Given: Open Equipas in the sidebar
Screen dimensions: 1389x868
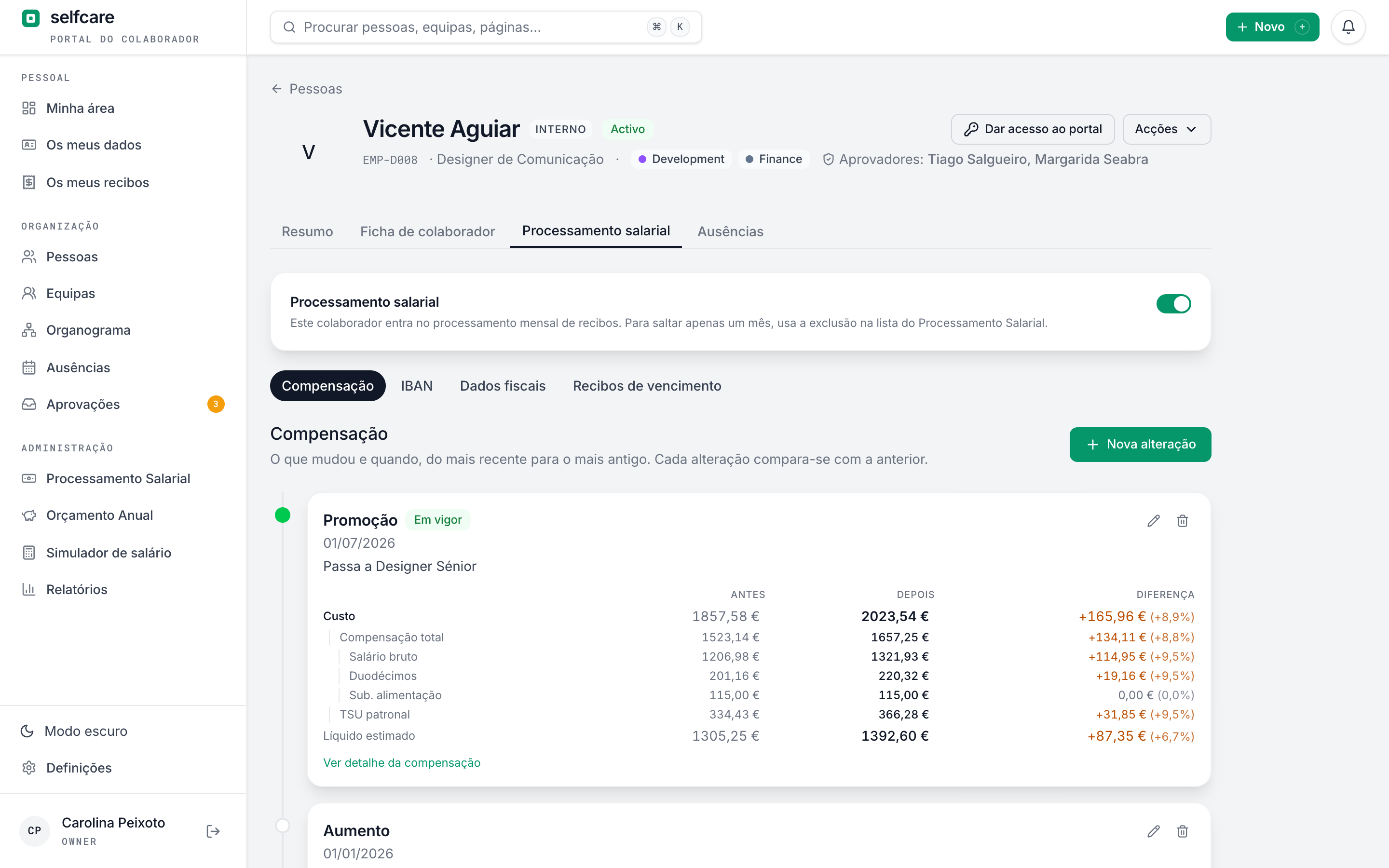Looking at the screenshot, I should point(123,293).
